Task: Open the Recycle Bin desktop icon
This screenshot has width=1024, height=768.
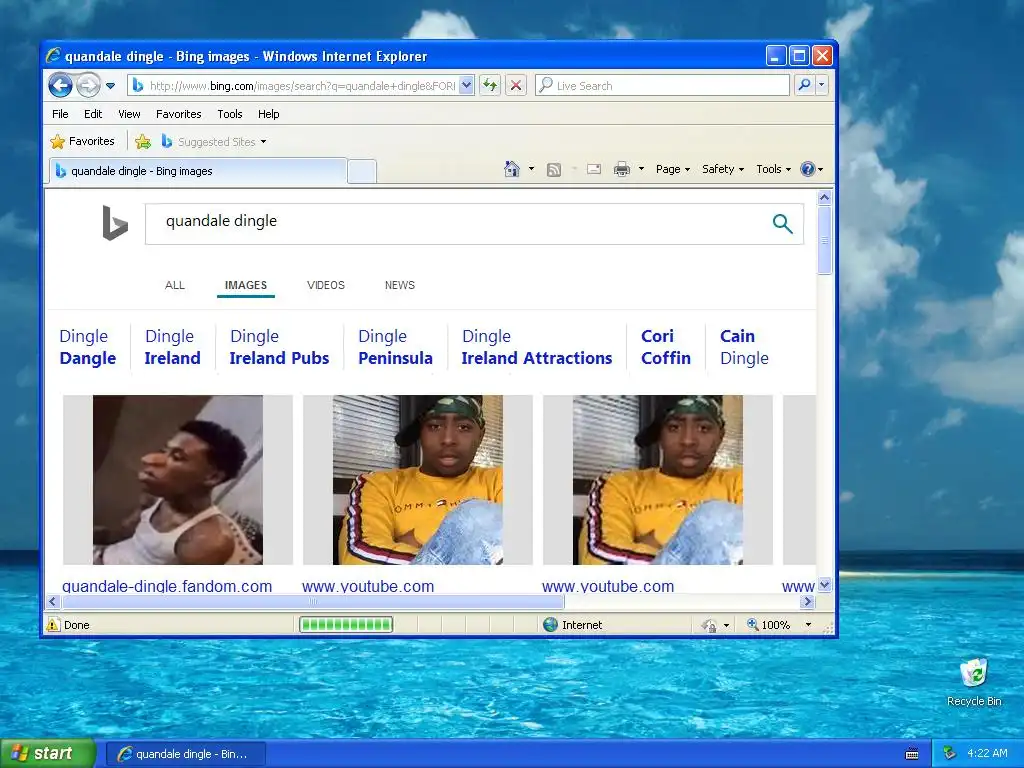Action: pos(974,682)
